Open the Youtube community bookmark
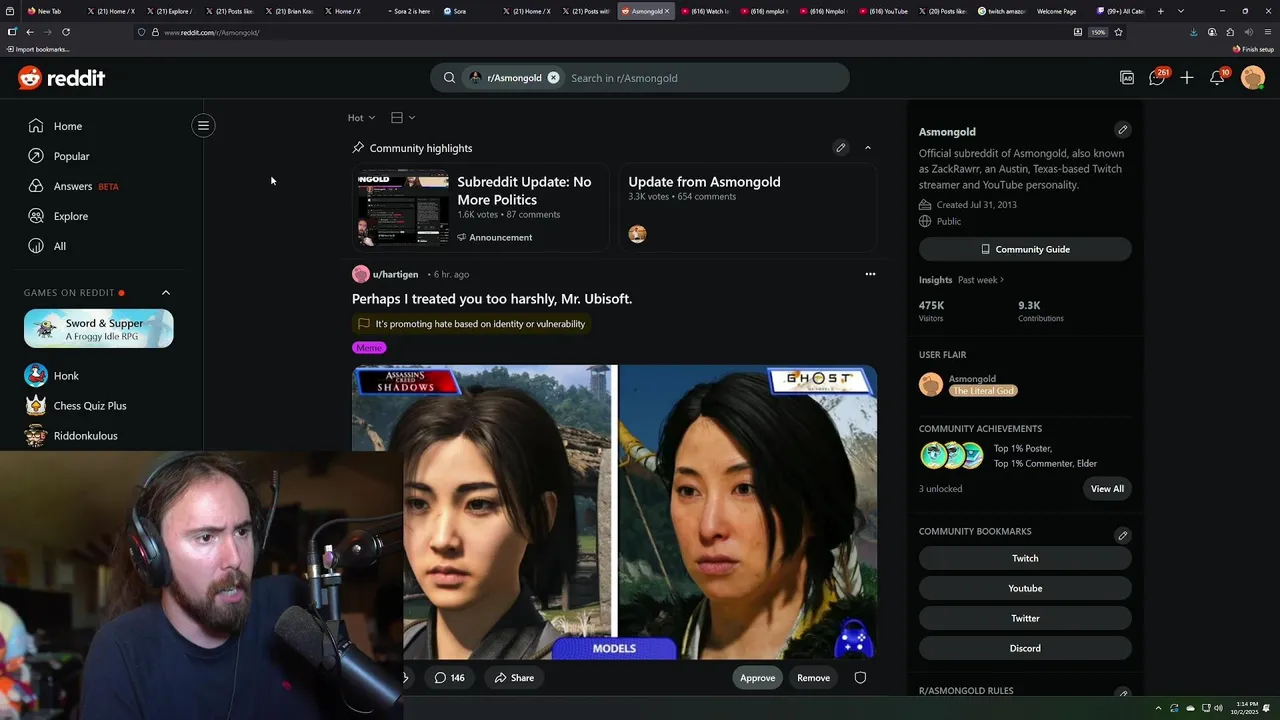The image size is (1280, 720). tap(1025, 588)
